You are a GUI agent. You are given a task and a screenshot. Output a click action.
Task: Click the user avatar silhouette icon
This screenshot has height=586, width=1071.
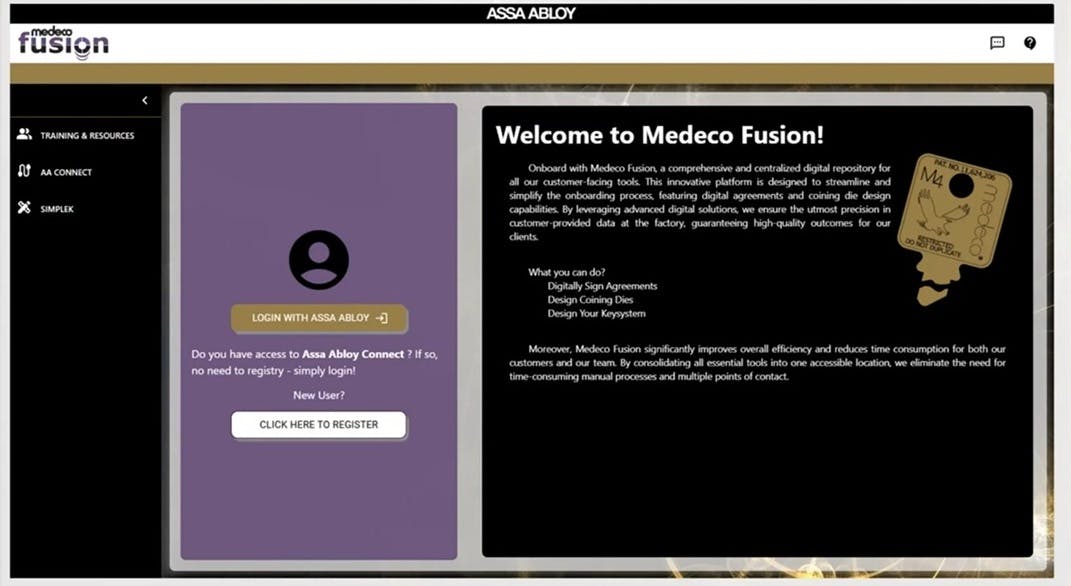[318, 259]
